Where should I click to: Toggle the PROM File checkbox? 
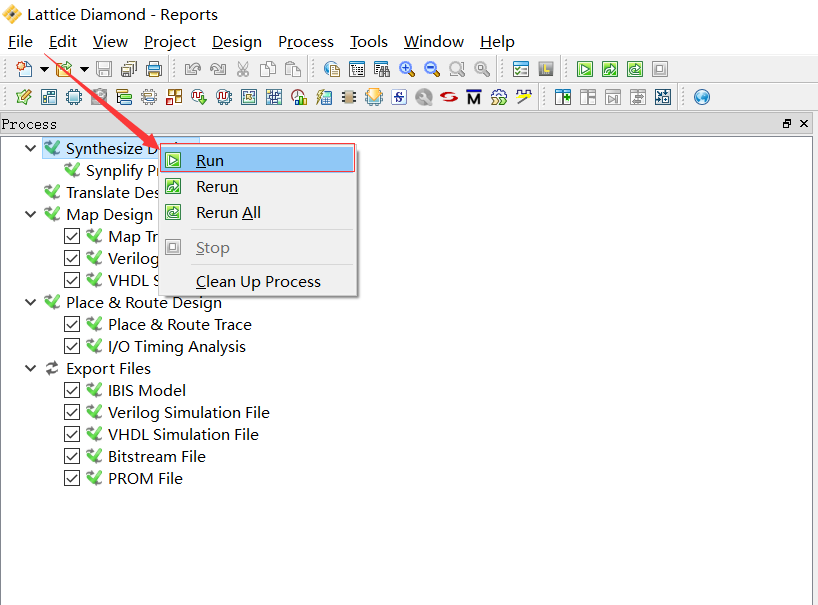point(72,478)
